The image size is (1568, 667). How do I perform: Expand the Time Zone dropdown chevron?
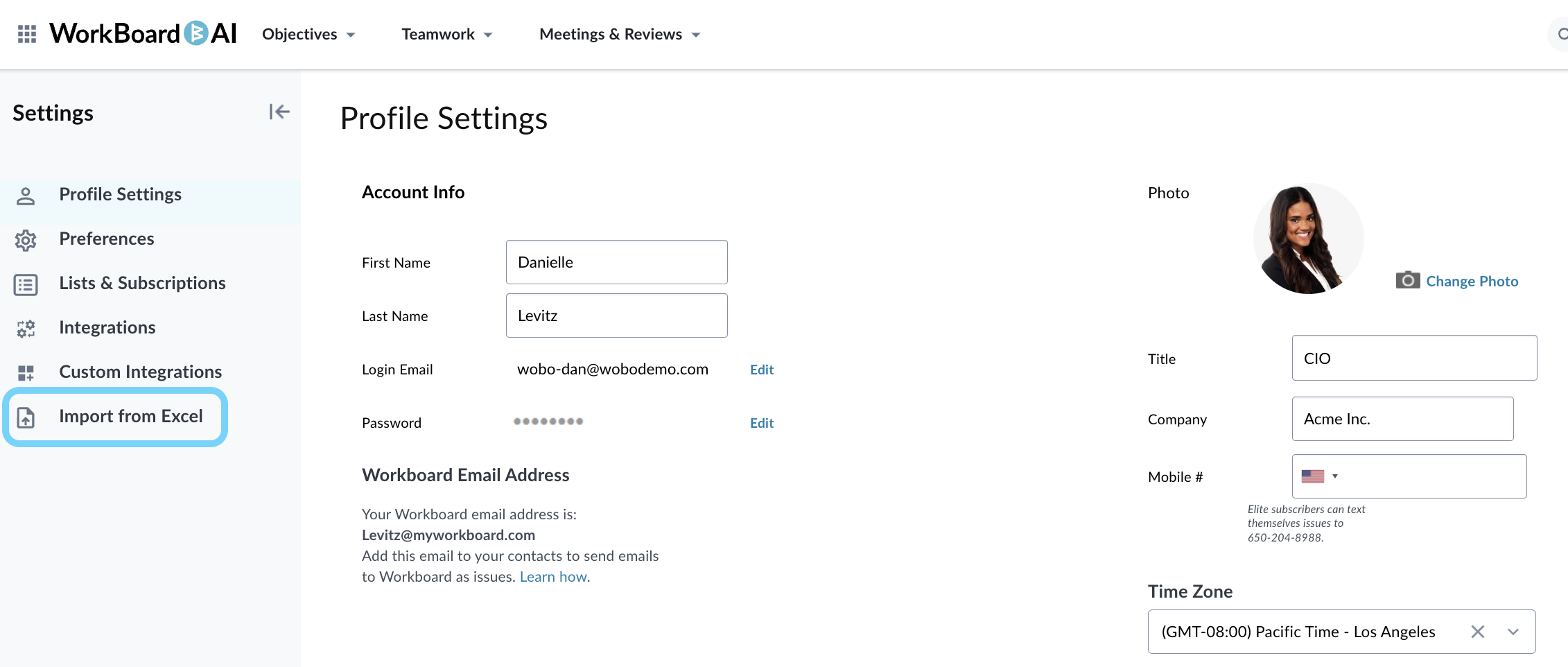[x=1513, y=632]
